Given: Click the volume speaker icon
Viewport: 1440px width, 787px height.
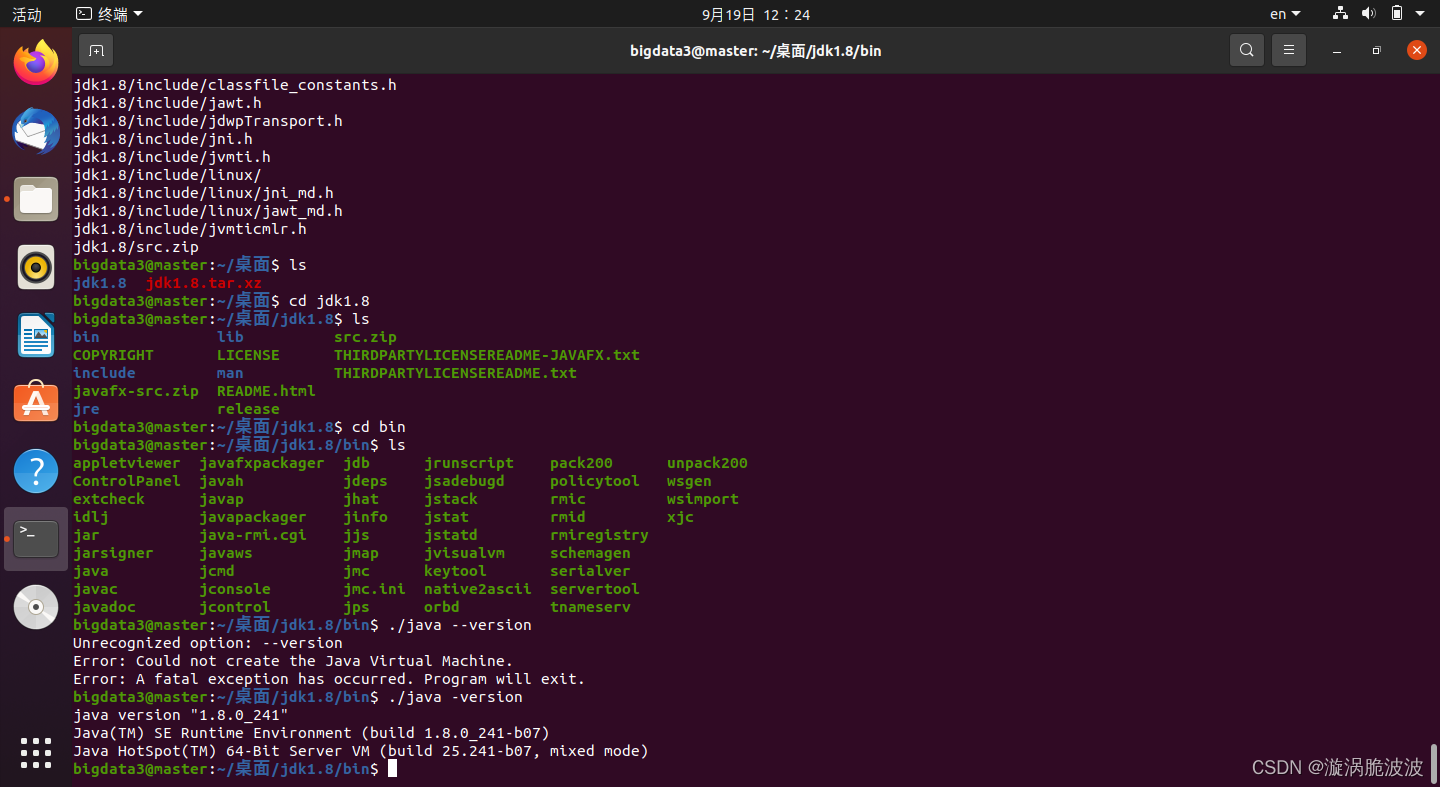Looking at the screenshot, I should [1368, 14].
